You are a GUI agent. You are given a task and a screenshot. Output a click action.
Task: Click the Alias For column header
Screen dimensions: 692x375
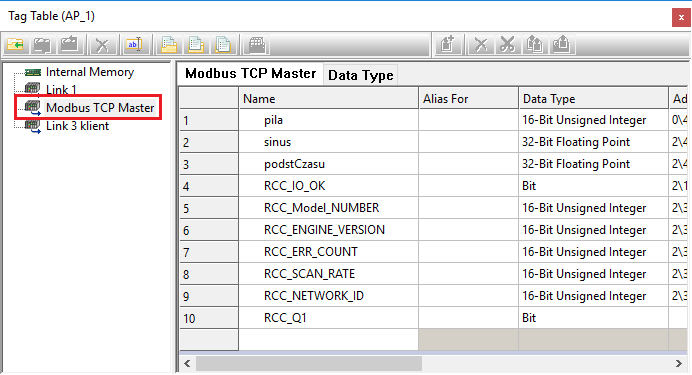coord(468,98)
